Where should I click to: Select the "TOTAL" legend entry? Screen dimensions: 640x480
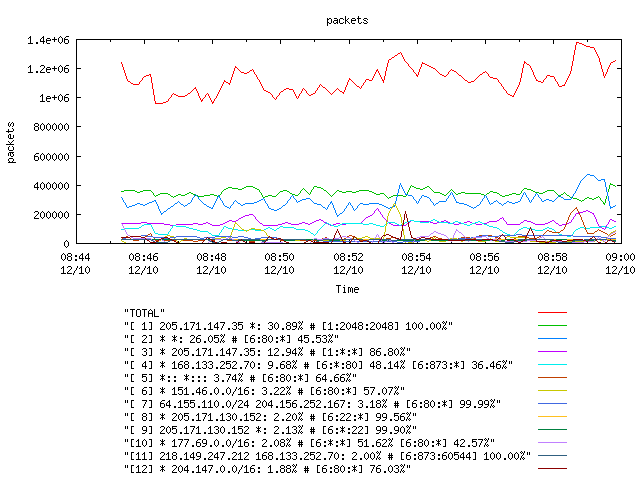[x=144, y=313]
